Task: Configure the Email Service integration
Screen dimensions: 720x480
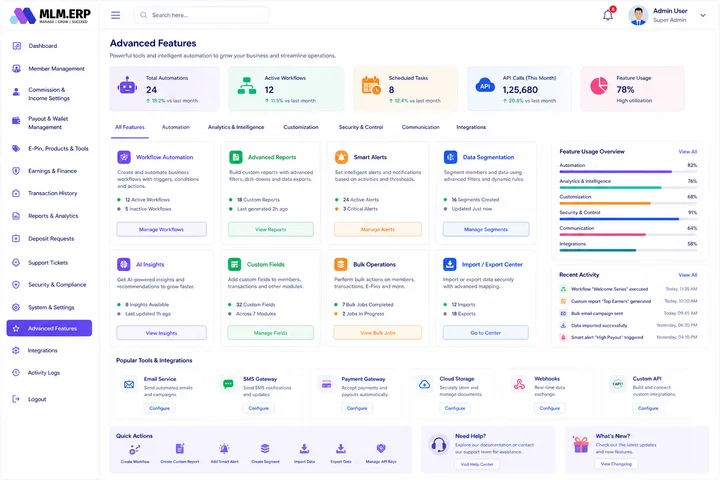Action: (x=159, y=408)
